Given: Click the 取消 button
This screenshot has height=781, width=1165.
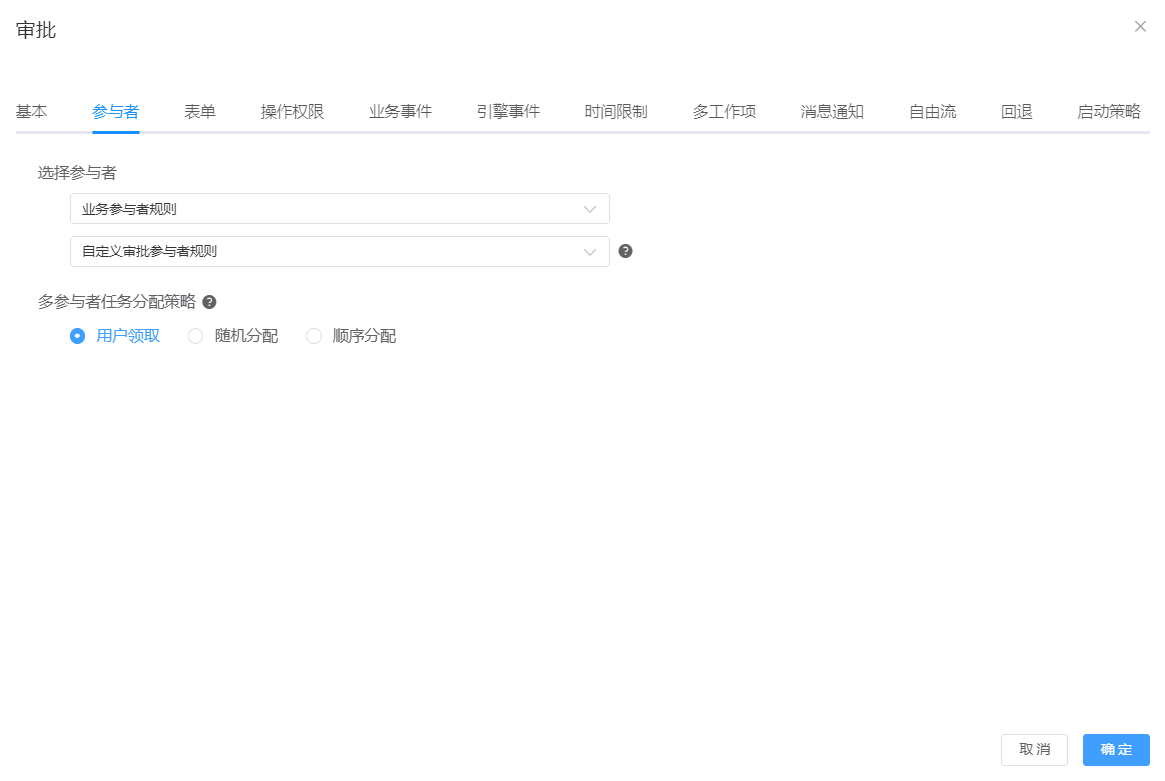Looking at the screenshot, I should (x=1034, y=750).
